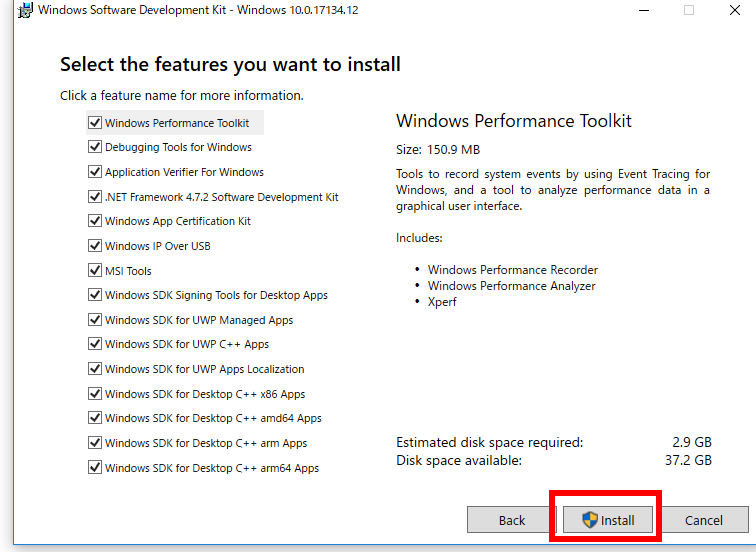This screenshot has height=552, width=756.
Task: Disable Desktop C++ arm Apps feature
Action: [x=95, y=443]
